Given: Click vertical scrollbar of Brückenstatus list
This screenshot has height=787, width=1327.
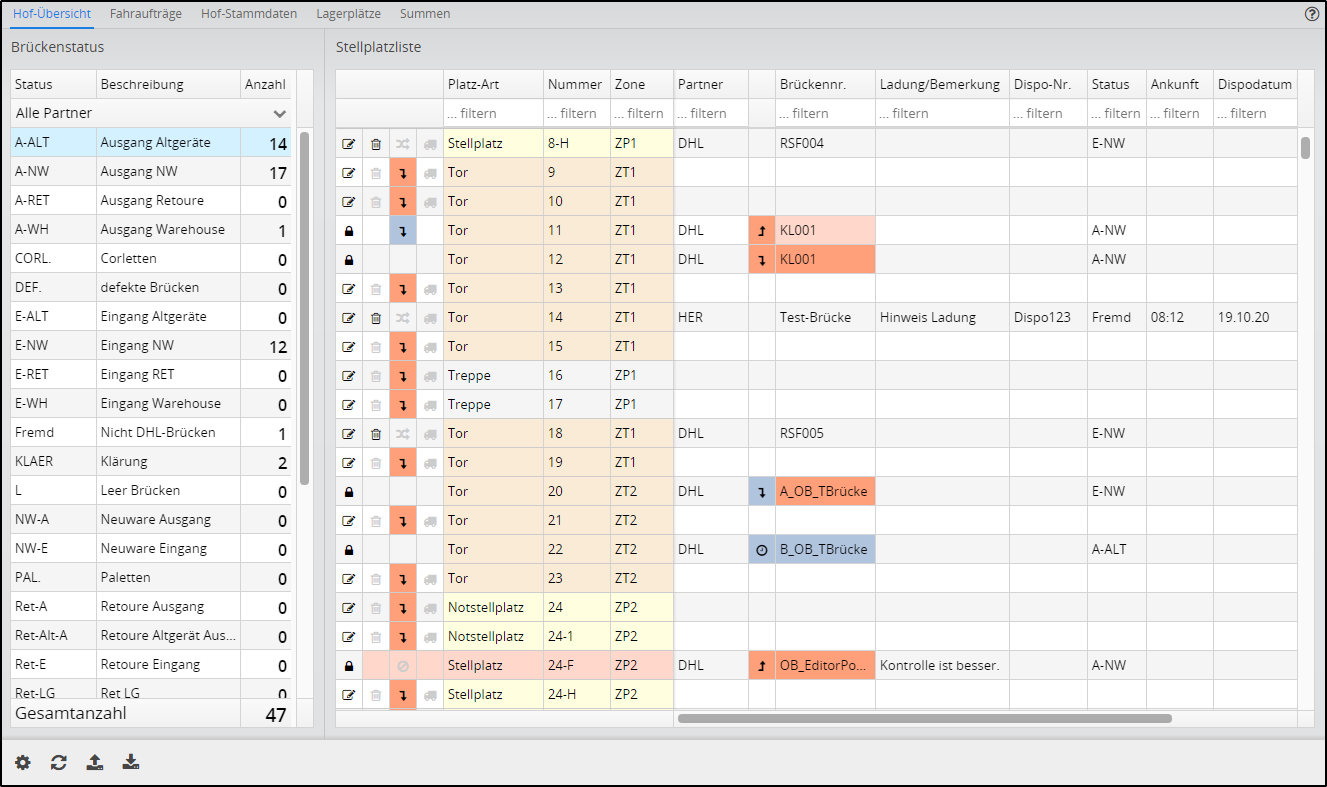Looking at the screenshot, I should (304, 308).
